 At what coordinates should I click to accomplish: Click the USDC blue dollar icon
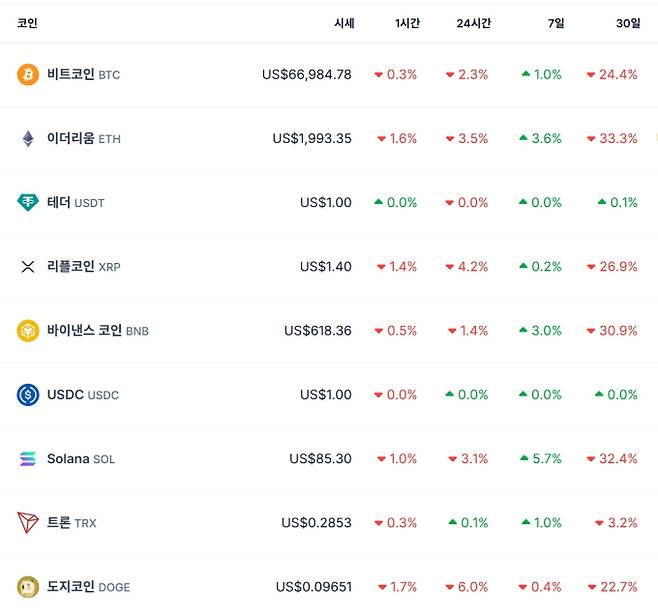click(28, 394)
